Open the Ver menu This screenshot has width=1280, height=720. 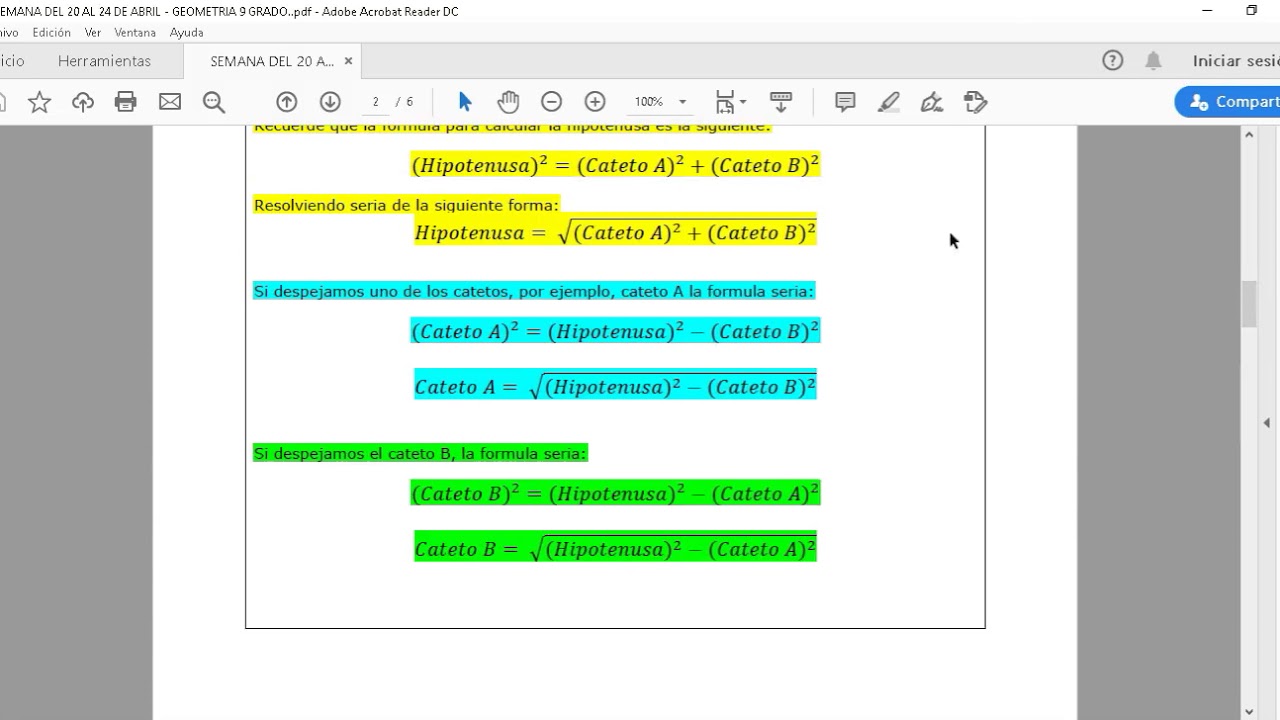pyautogui.click(x=93, y=32)
